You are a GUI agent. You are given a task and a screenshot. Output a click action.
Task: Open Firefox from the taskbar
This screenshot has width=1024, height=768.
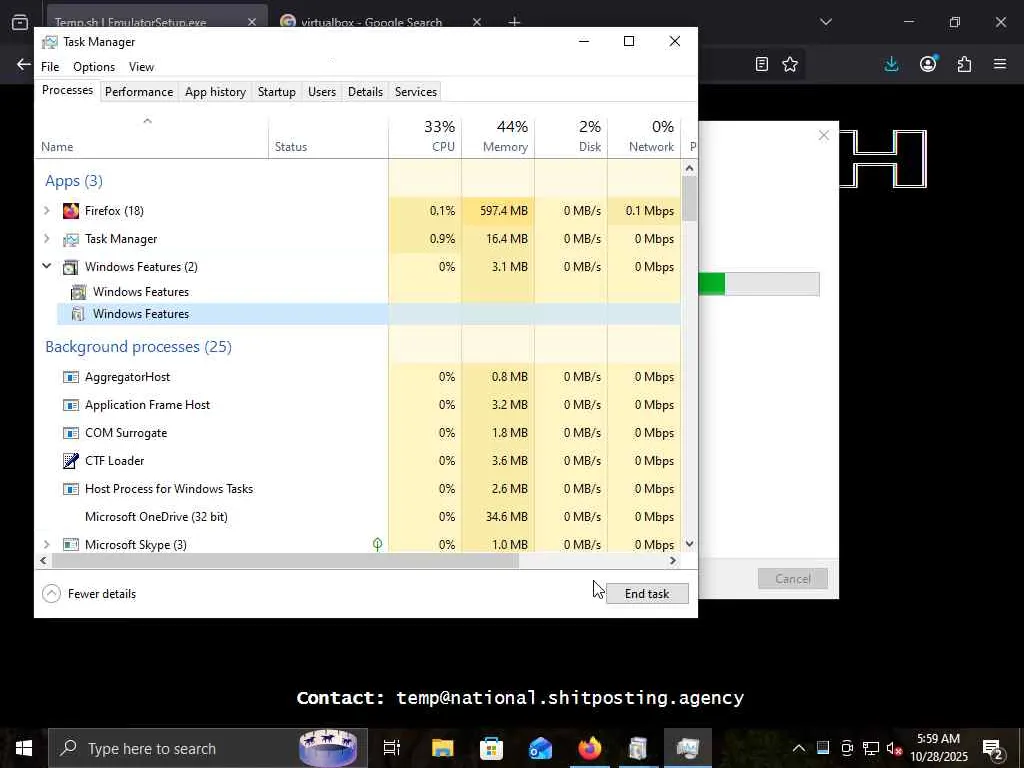[589, 748]
